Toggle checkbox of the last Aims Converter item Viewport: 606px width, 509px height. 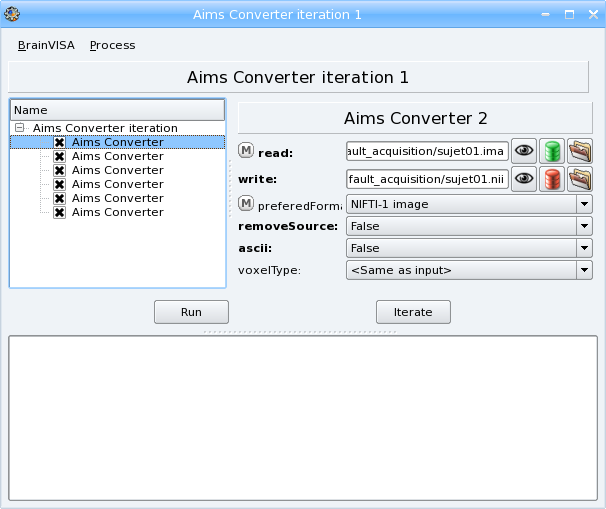60,212
